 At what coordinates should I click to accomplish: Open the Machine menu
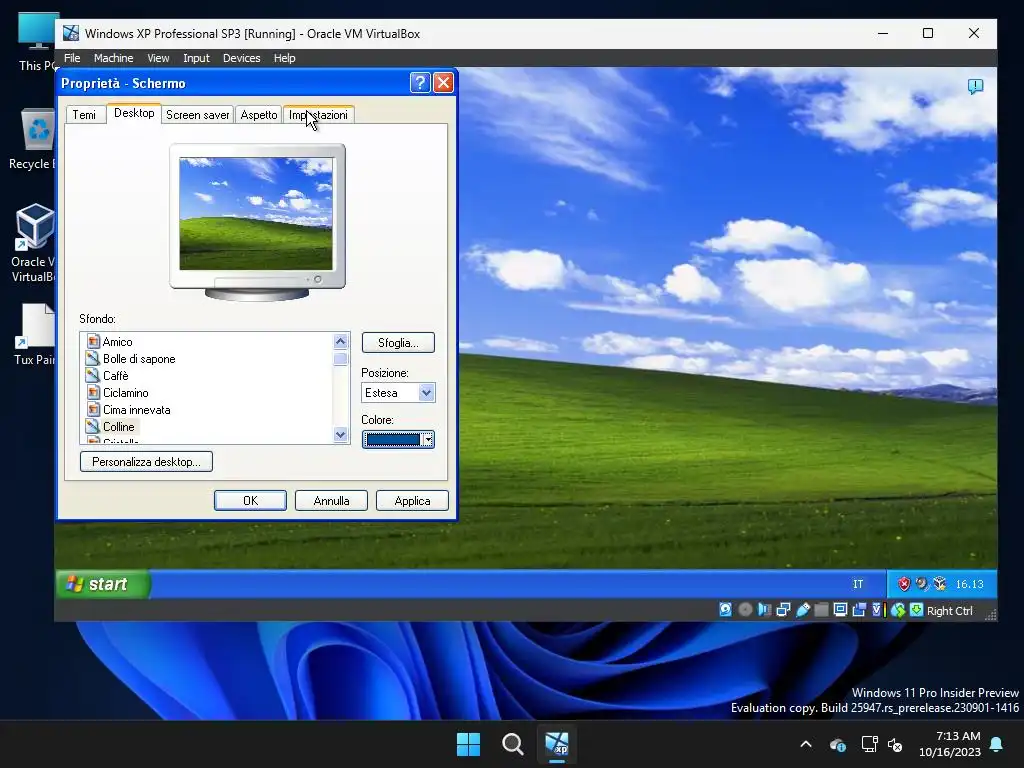click(x=114, y=58)
